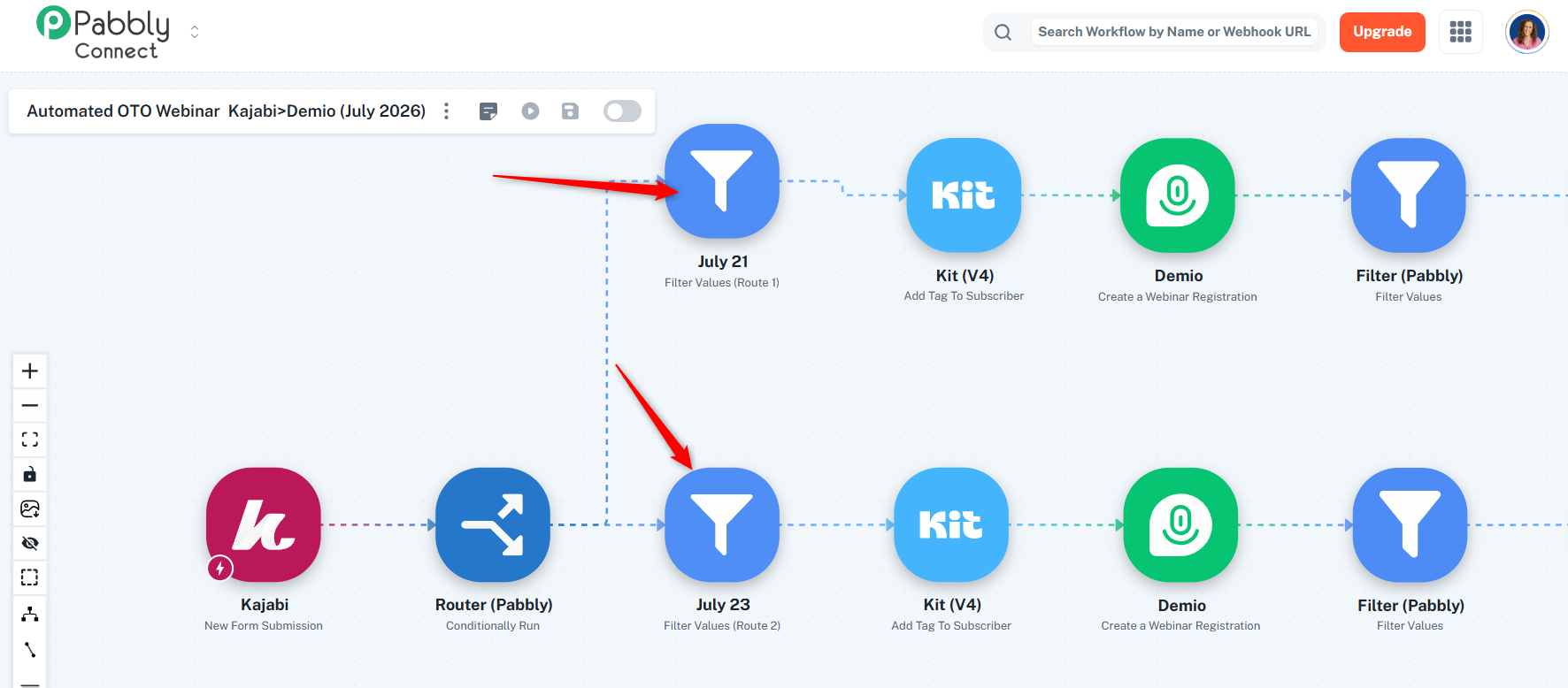Open the Router (Pabbly) node
Screen dimensions: 1568x688
(x=493, y=524)
